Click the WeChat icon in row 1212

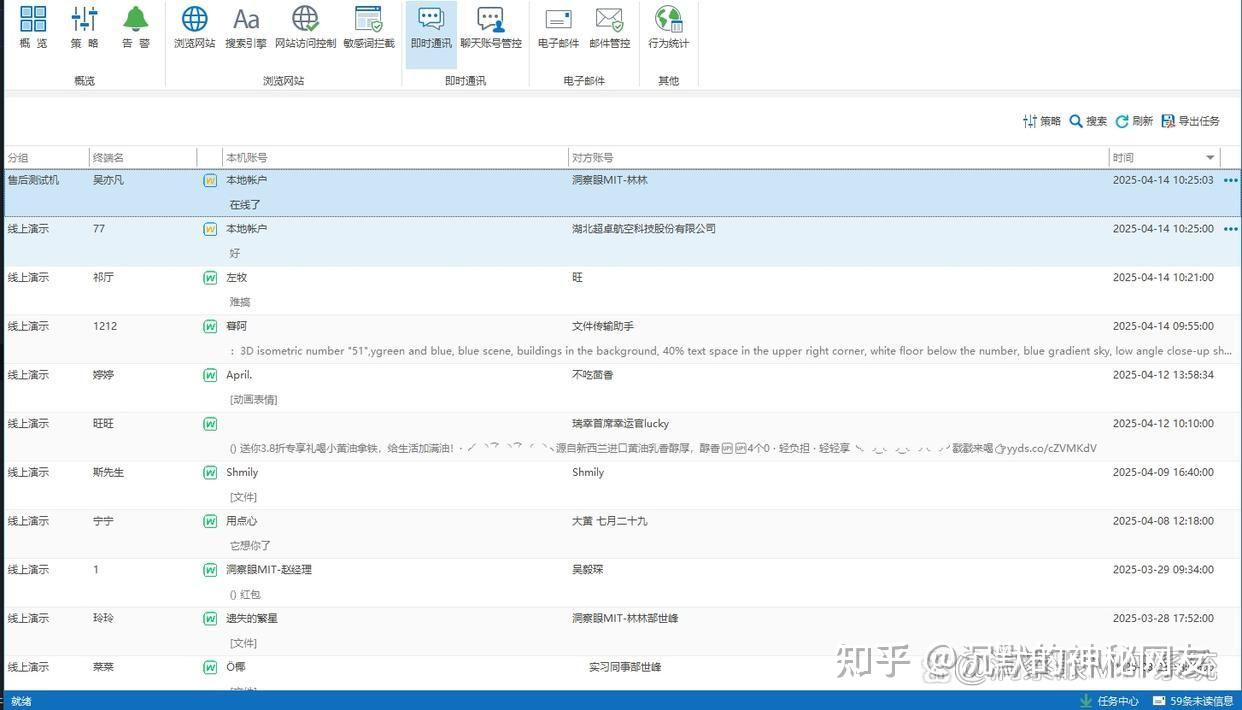click(210, 327)
